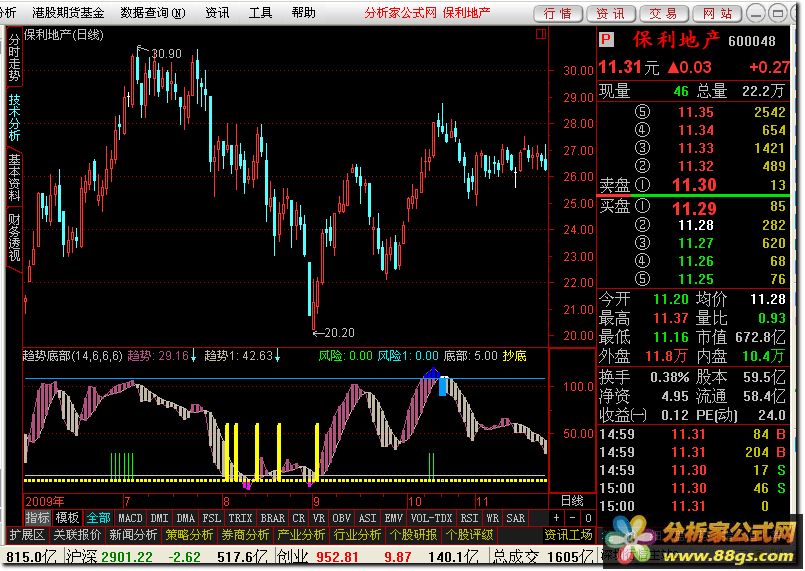805x571 pixels.
Task: Select the OBV indicator
Action: [341, 518]
